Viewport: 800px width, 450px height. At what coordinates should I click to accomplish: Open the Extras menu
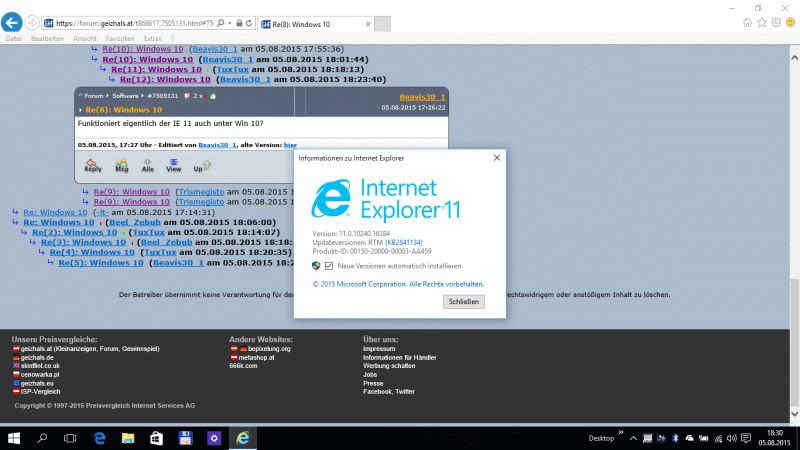pyautogui.click(x=153, y=38)
